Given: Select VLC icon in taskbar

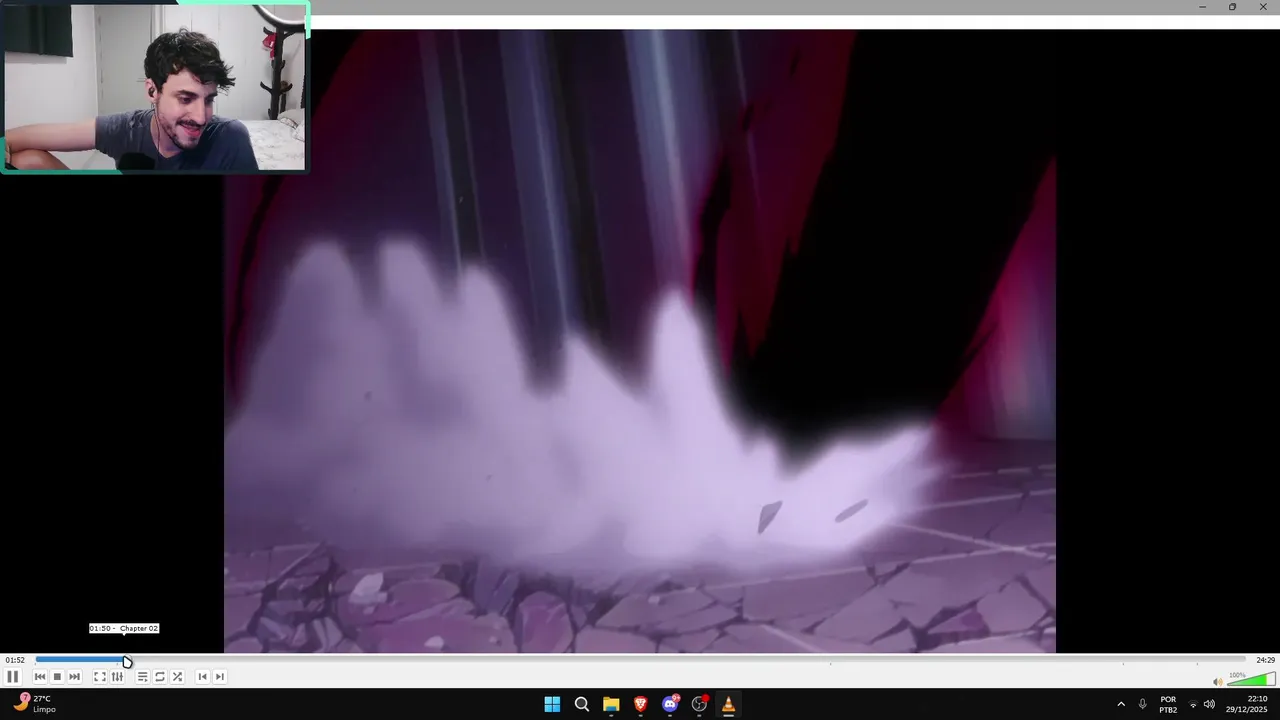Looking at the screenshot, I should (728, 704).
